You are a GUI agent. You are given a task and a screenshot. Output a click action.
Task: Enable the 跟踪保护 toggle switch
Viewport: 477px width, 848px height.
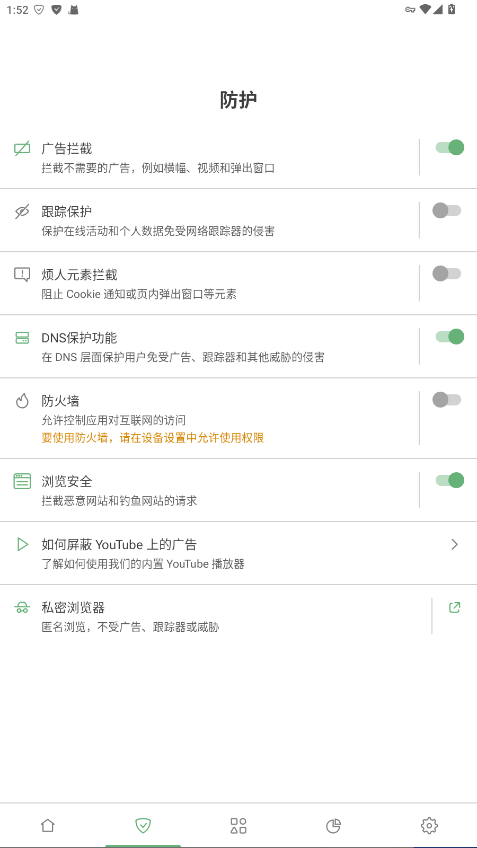(x=447, y=210)
